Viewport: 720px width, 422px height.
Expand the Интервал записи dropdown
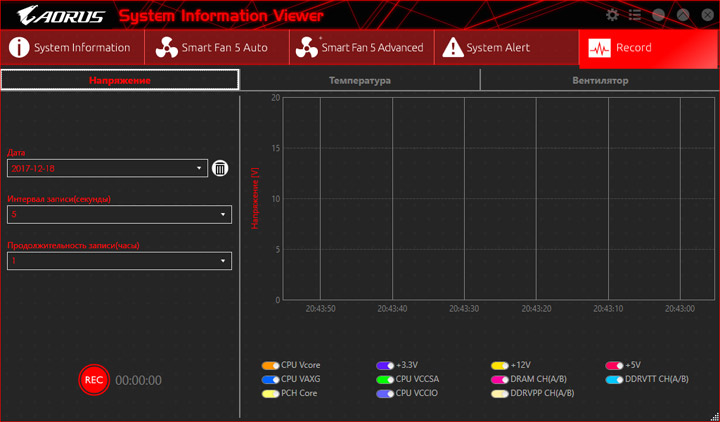point(119,214)
